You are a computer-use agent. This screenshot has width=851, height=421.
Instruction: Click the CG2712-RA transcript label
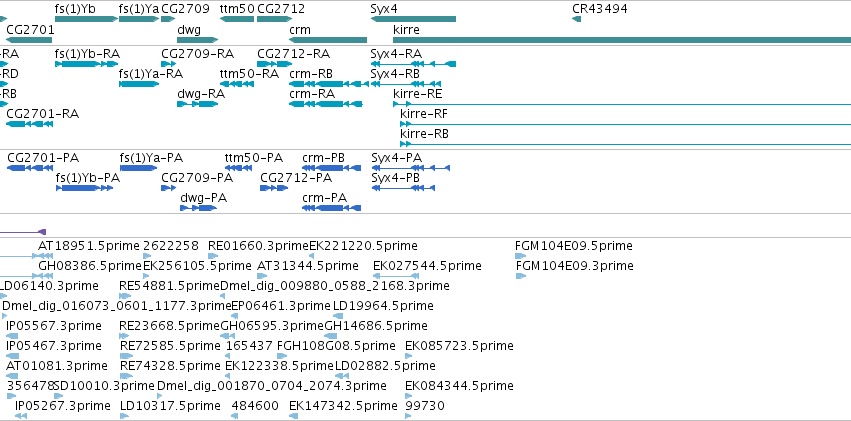point(294,54)
